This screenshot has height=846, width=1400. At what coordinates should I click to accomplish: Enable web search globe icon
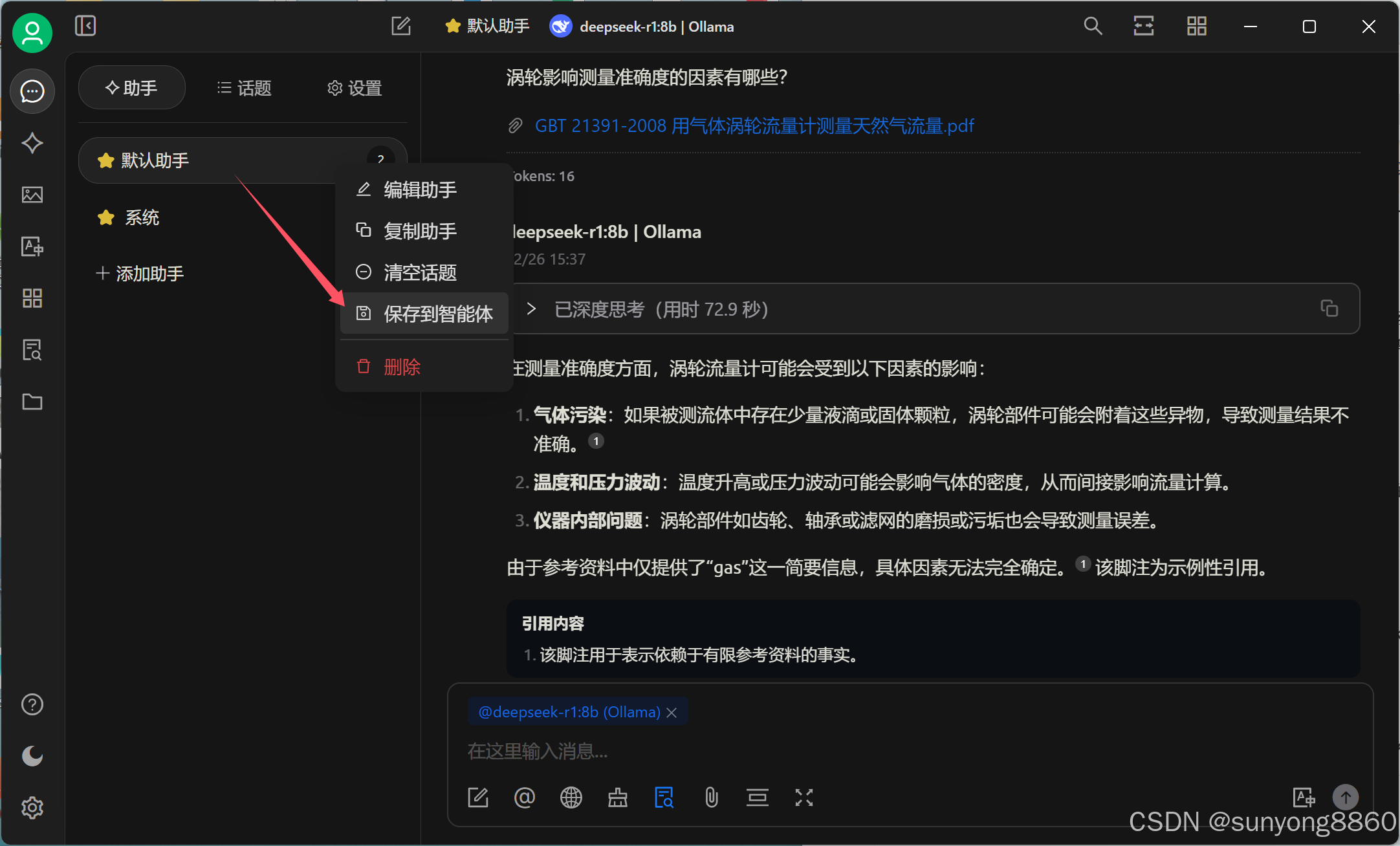[x=571, y=797]
